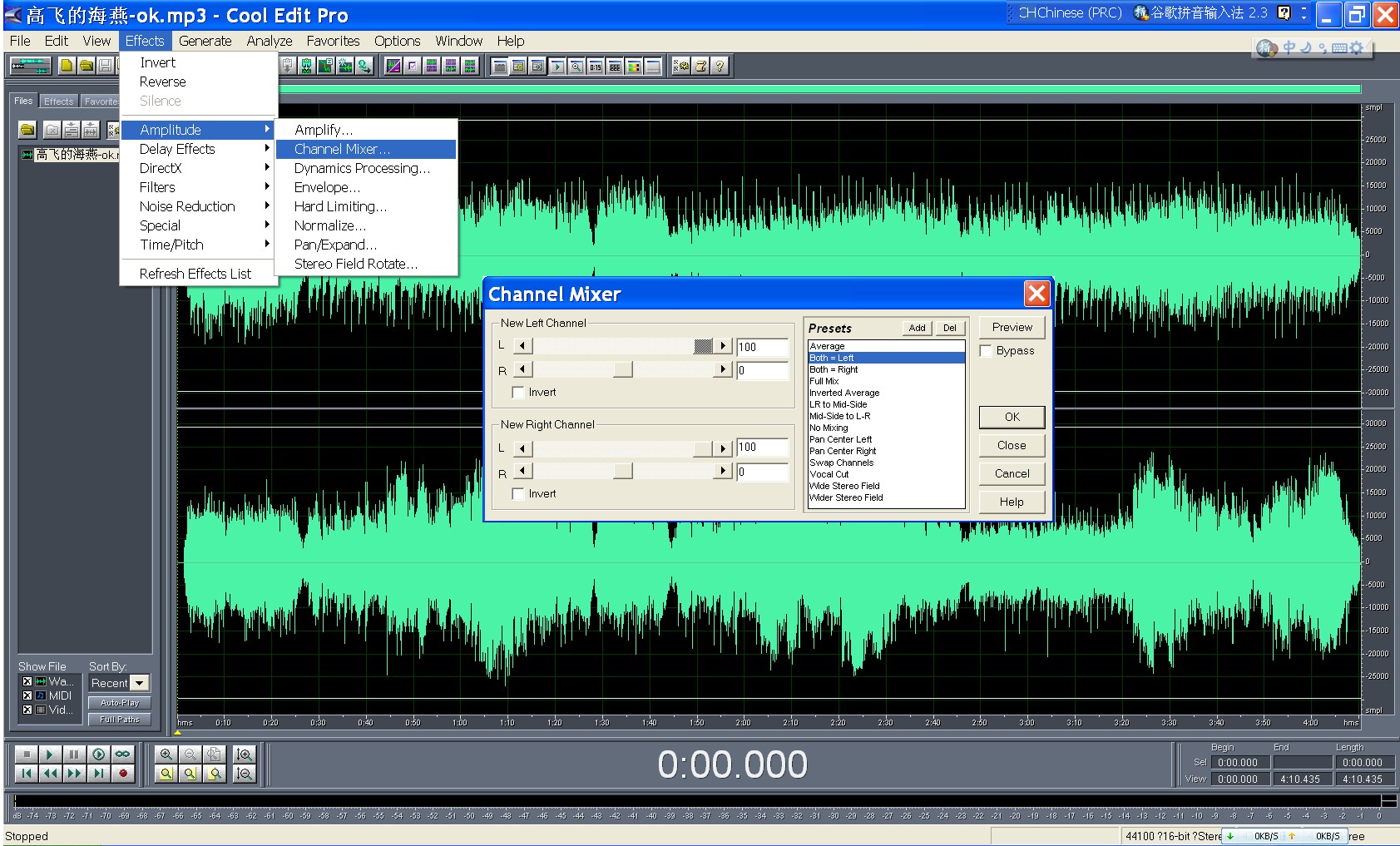Enable the Bypass checkbox

[986, 351]
